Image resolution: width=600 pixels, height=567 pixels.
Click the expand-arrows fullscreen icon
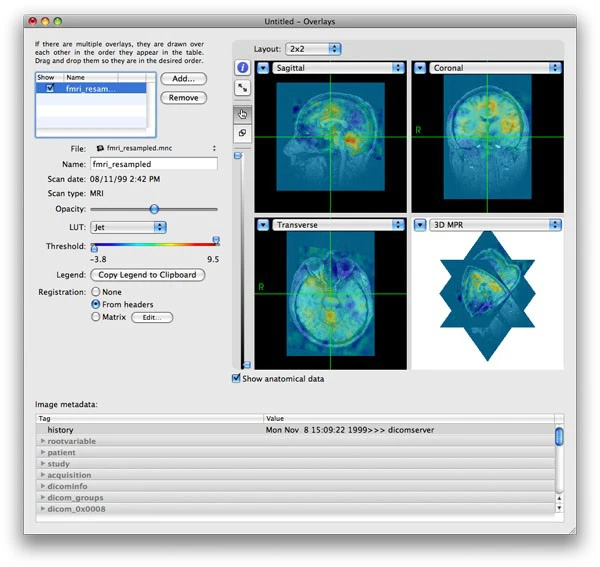tap(243, 88)
